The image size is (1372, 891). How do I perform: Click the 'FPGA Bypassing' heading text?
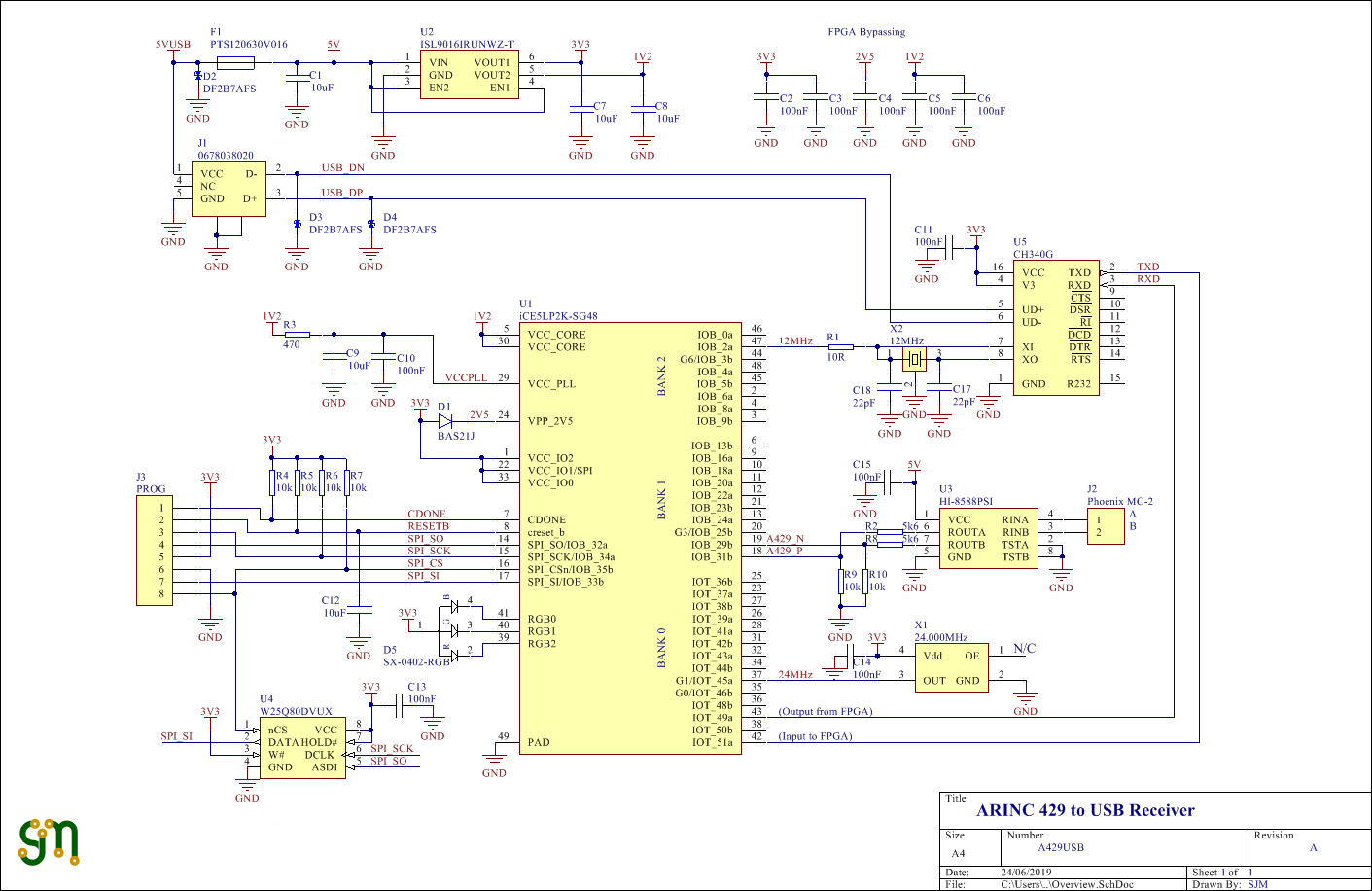click(x=866, y=32)
